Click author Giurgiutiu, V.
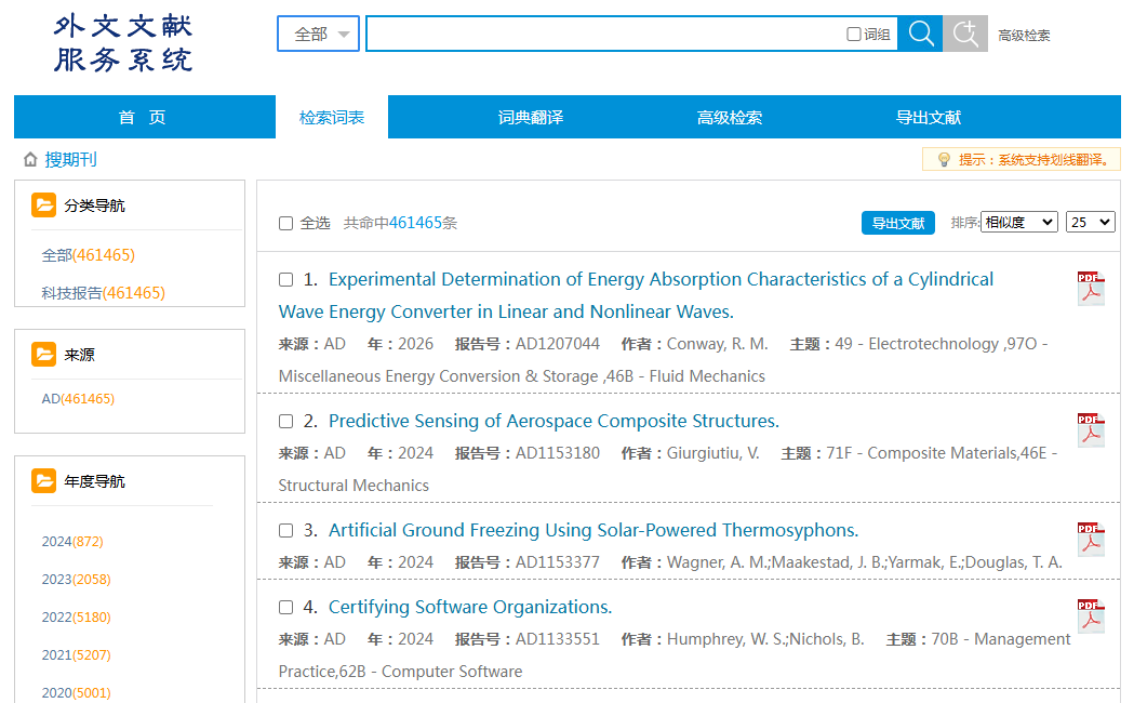 [713, 453]
